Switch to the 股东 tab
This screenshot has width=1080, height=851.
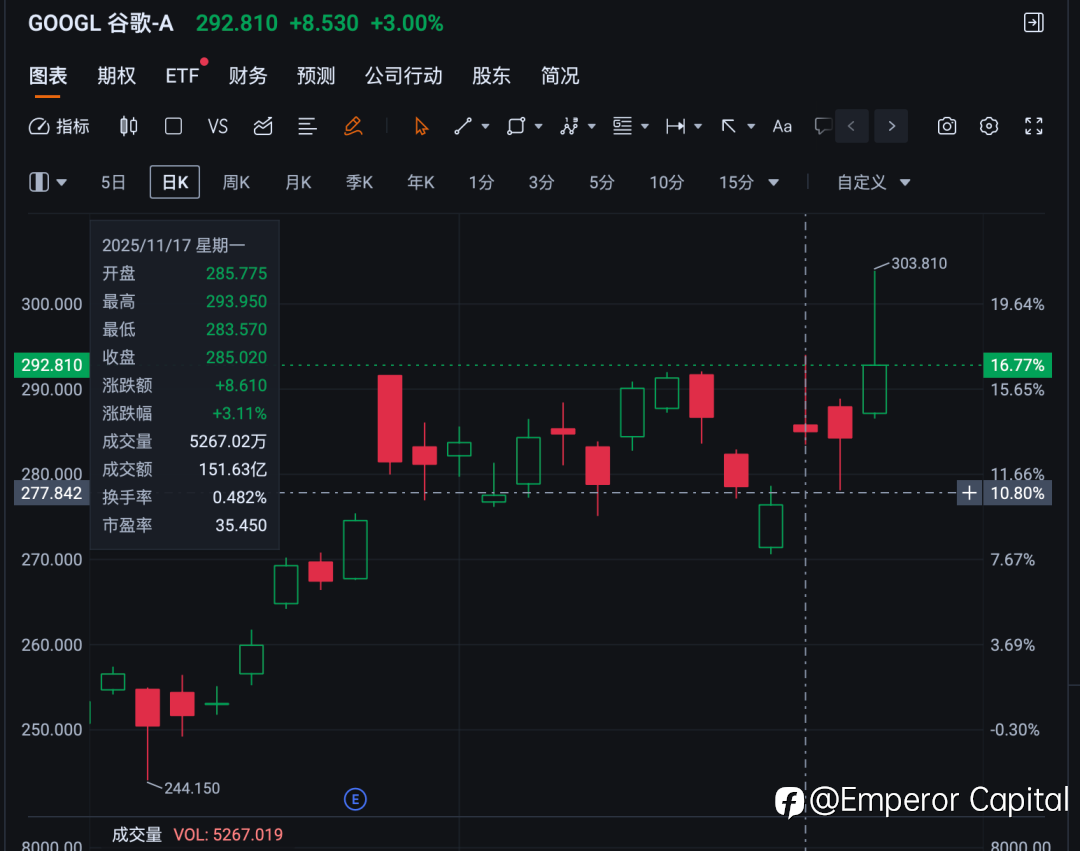point(491,76)
